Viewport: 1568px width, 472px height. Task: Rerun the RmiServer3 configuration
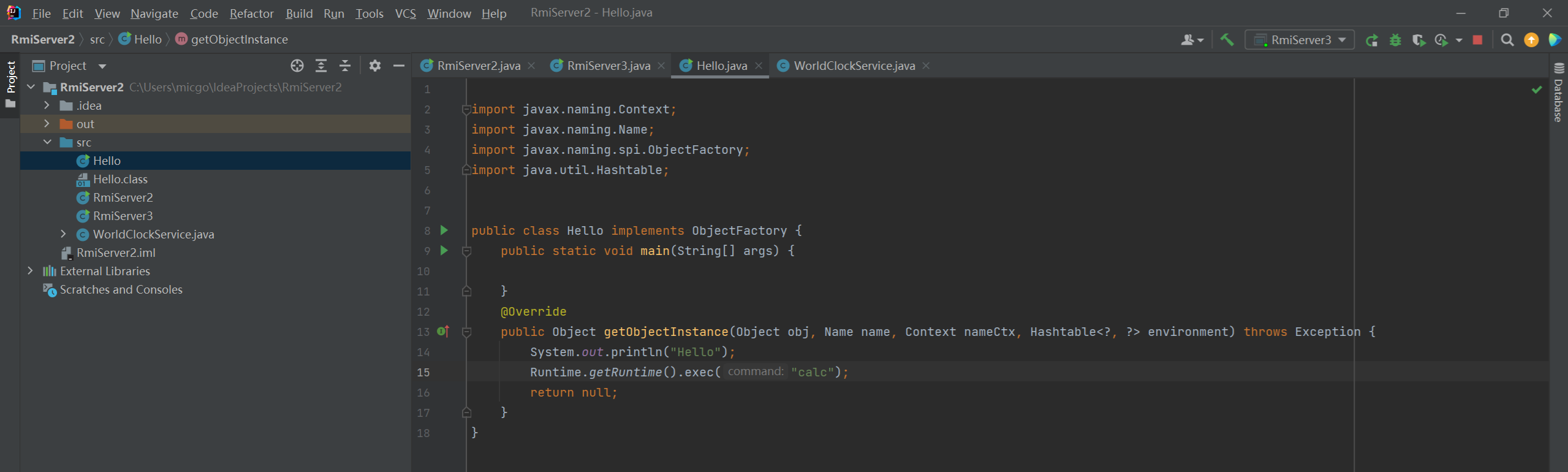(x=1372, y=40)
